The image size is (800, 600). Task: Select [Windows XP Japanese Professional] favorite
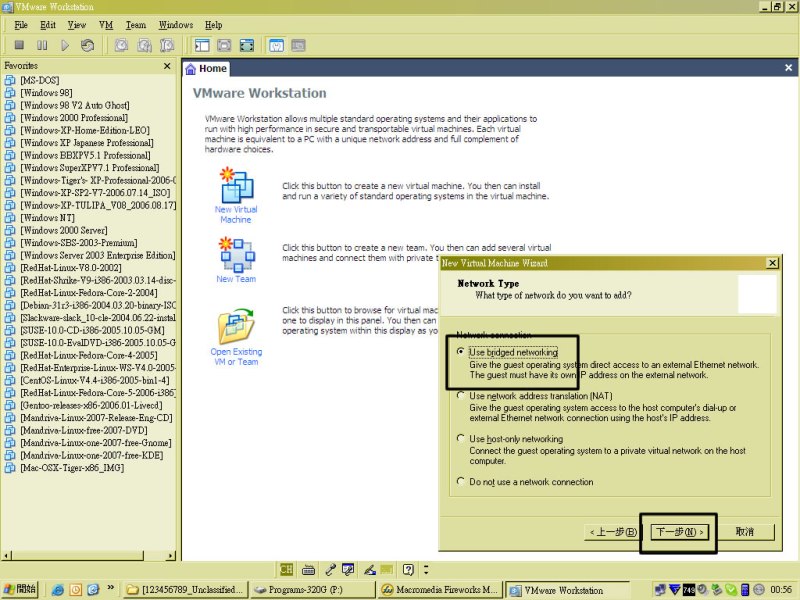(86, 143)
